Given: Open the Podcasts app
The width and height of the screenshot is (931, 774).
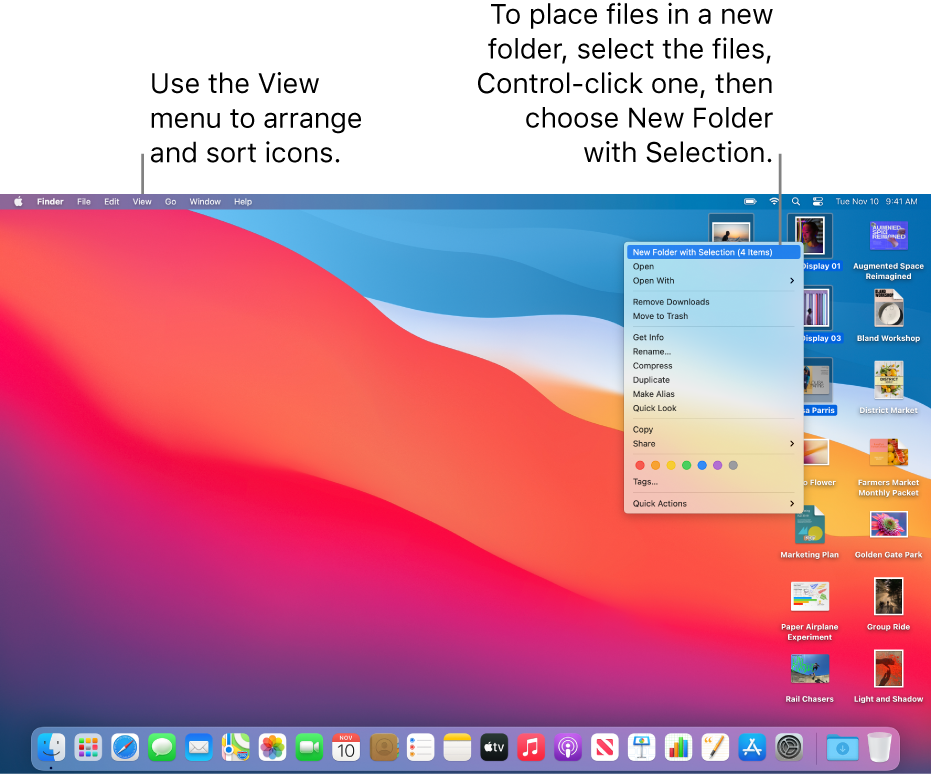Looking at the screenshot, I should coord(566,747).
